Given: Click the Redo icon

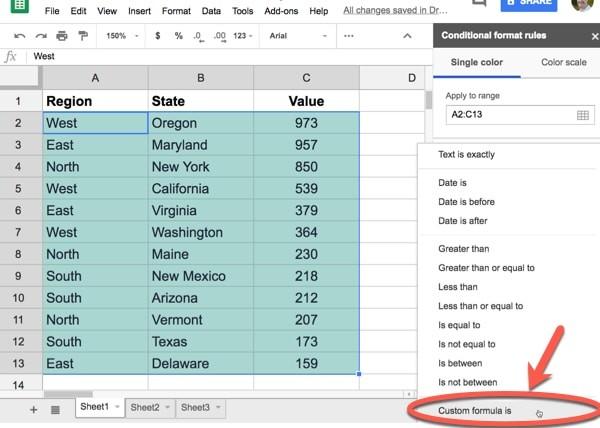Looking at the screenshot, I should [41, 36].
